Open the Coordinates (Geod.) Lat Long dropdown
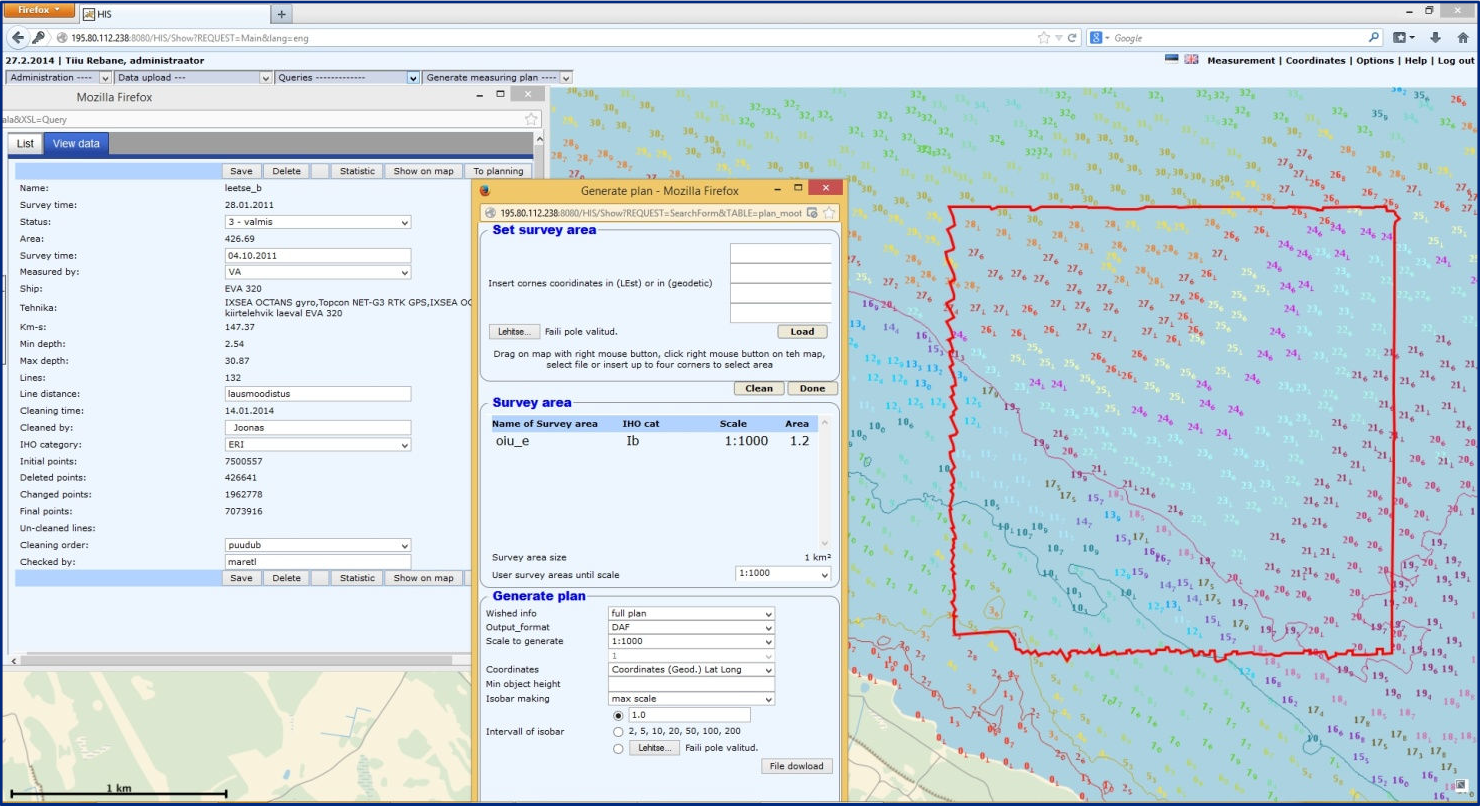This screenshot has width=1480, height=806. (691, 670)
